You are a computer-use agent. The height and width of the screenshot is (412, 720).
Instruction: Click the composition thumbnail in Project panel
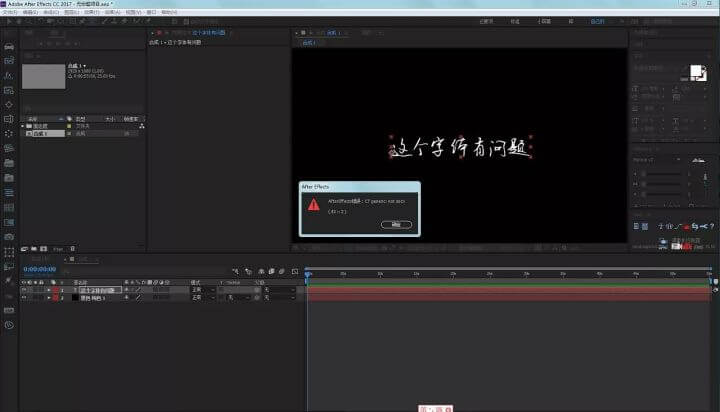coord(43,75)
